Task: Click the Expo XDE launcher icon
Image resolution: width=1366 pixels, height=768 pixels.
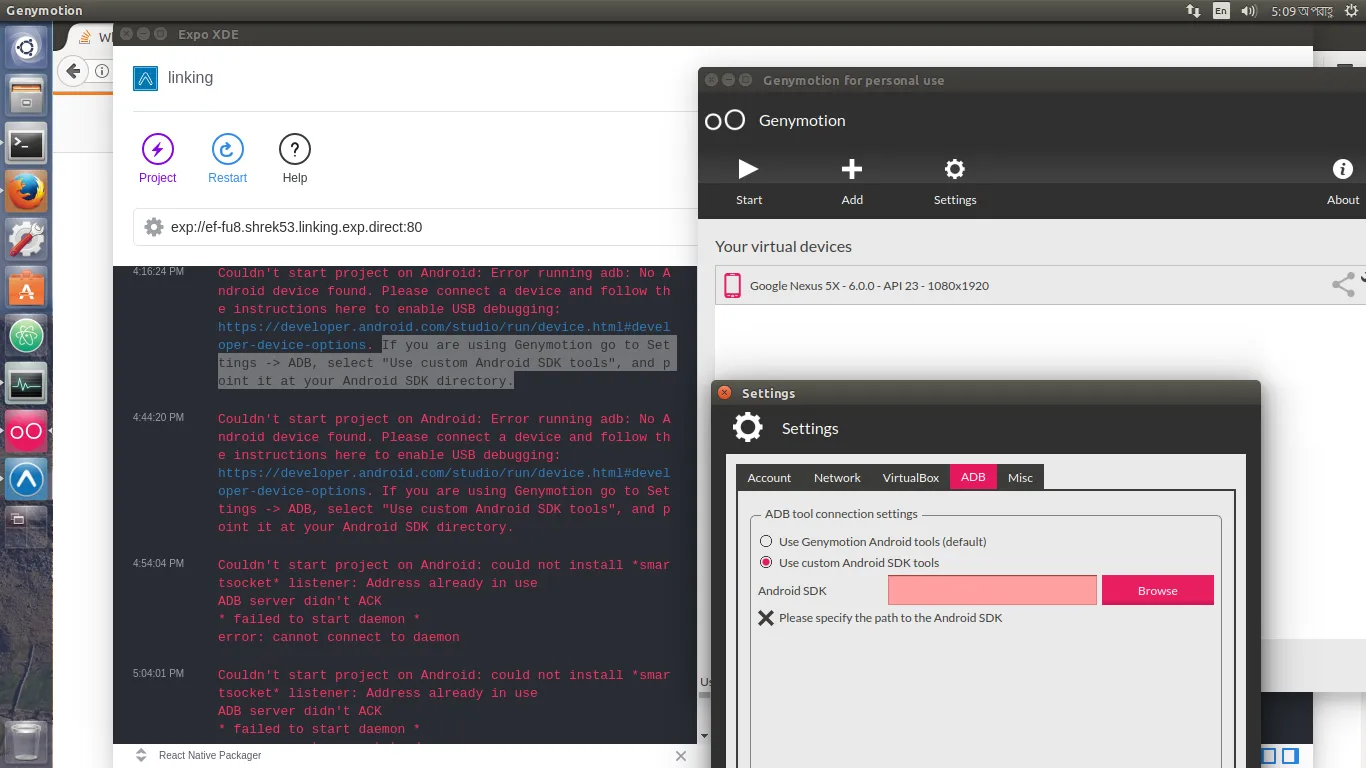Action: tap(26, 480)
